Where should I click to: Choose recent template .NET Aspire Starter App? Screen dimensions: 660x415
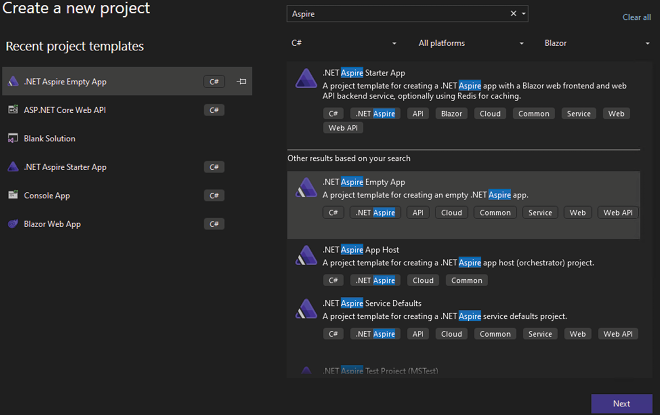tap(127, 167)
